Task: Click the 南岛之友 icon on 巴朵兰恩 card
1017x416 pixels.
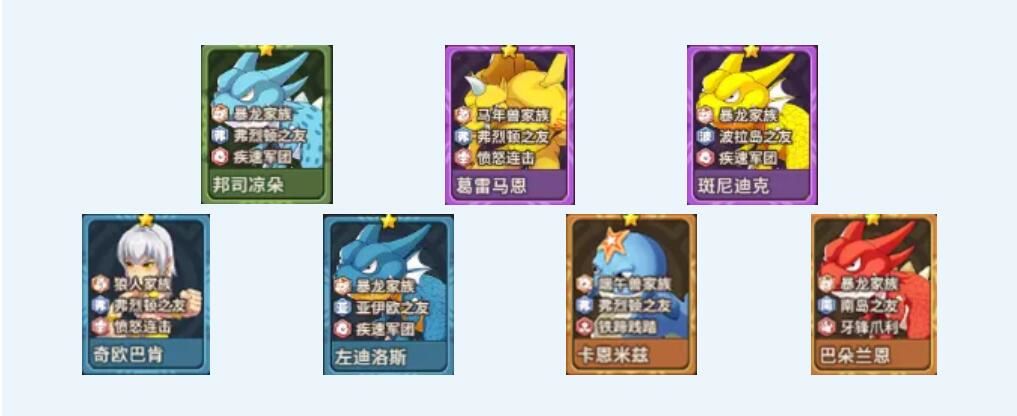Action: (827, 305)
